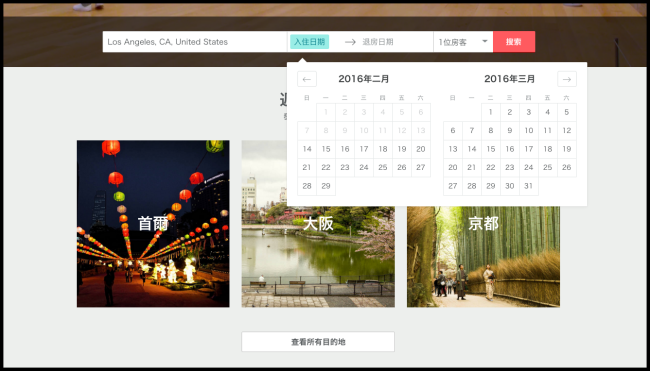Choose March 22 in the calendar
This screenshot has height=371, width=650.
click(491, 167)
